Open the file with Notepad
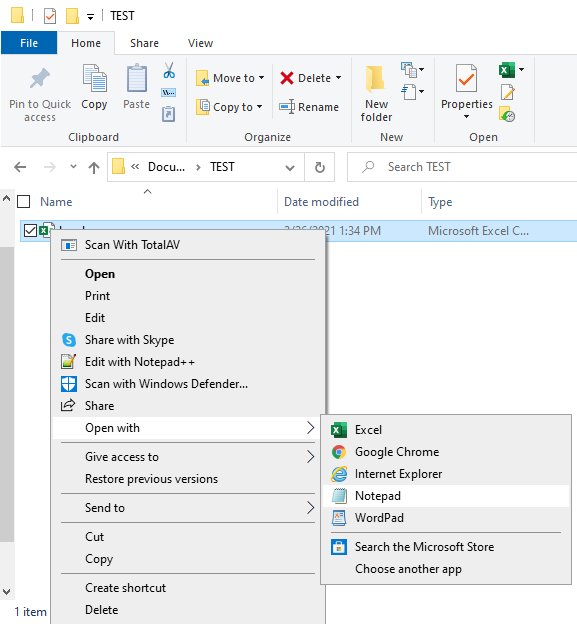Image resolution: width=577 pixels, height=624 pixels. (x=446, y=496)
